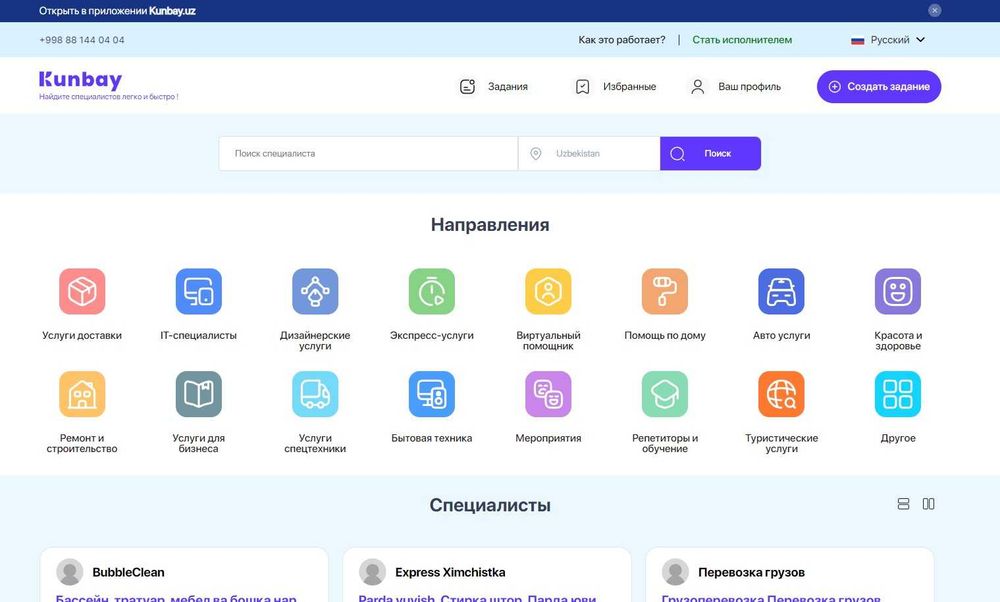The width and height of the screenshot is (1000, 602).
Task: Open the Мероприятия masks icon
Action: coord(548,394)
